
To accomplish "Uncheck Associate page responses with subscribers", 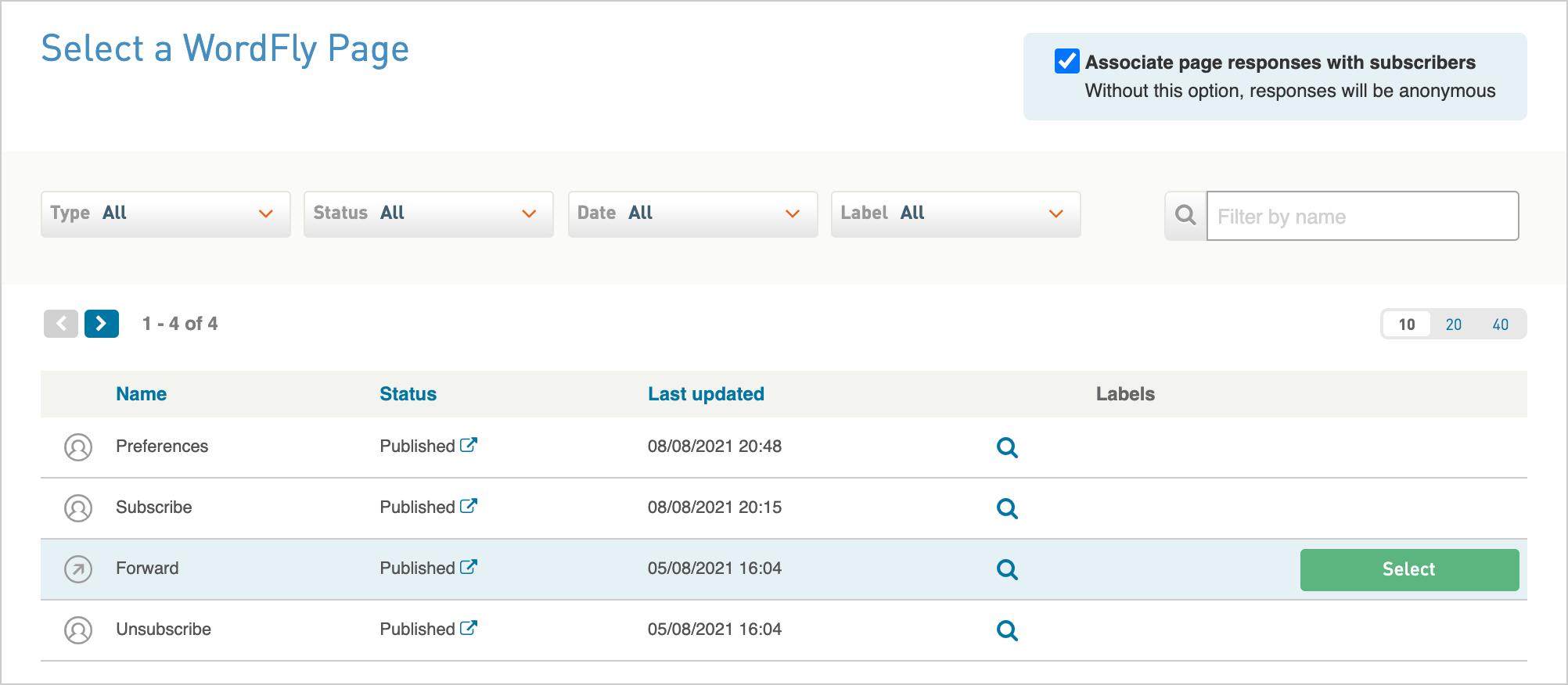I will click(x=1066, y=61).
